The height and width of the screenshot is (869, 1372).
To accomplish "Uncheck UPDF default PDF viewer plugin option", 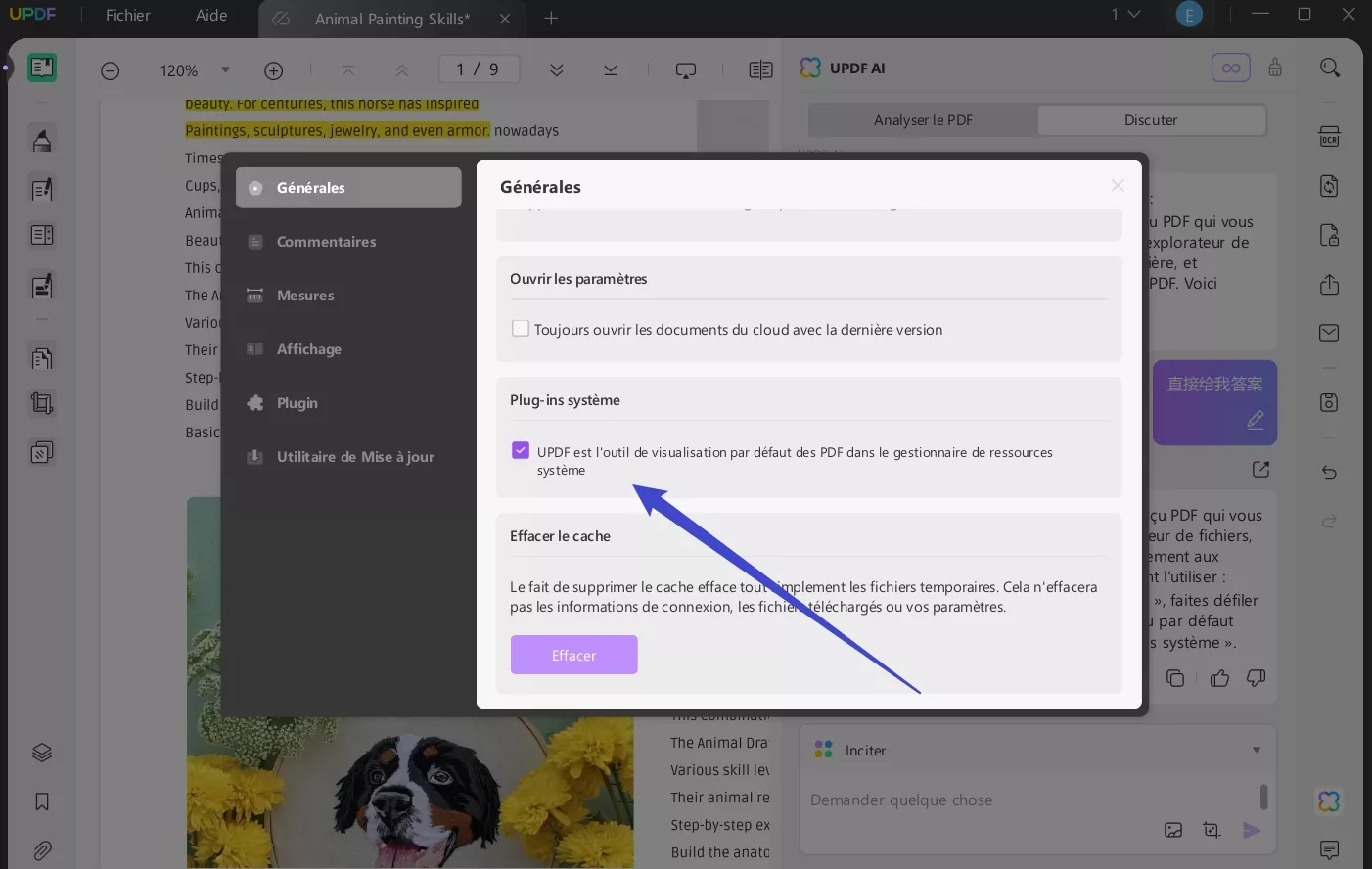I will point(521,450).
